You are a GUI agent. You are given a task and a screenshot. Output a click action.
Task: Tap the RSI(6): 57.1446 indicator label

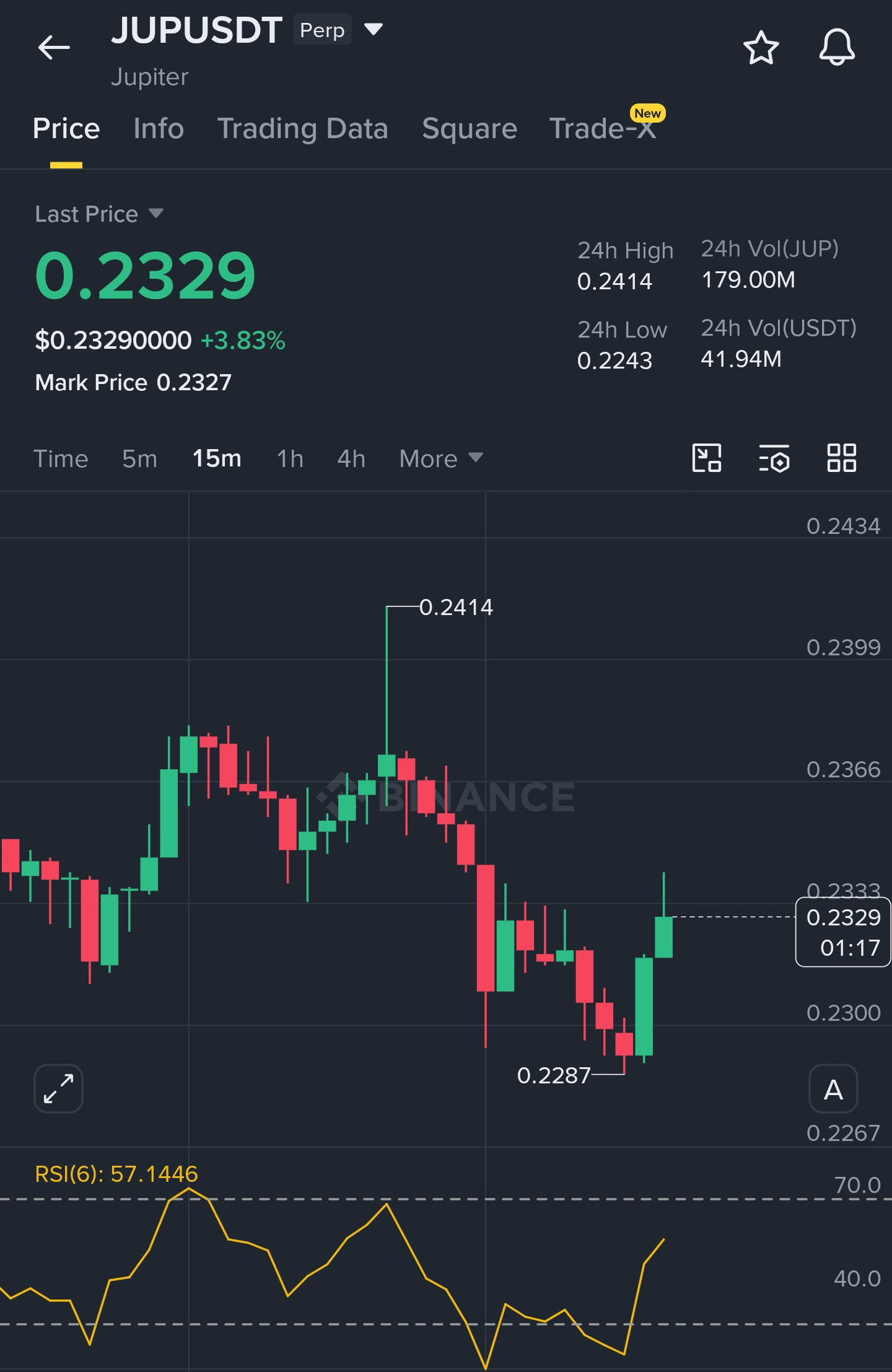[x=116, y=1174]
